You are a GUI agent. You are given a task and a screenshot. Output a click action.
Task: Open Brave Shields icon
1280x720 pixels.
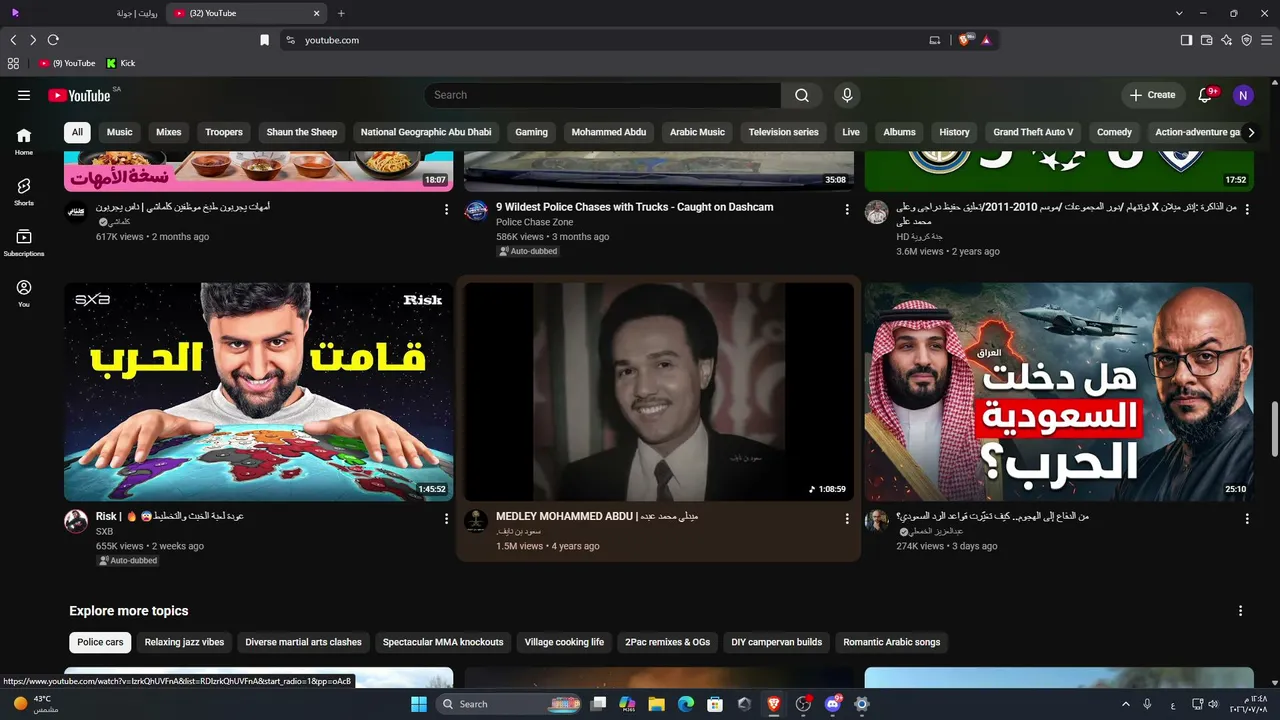965,40
